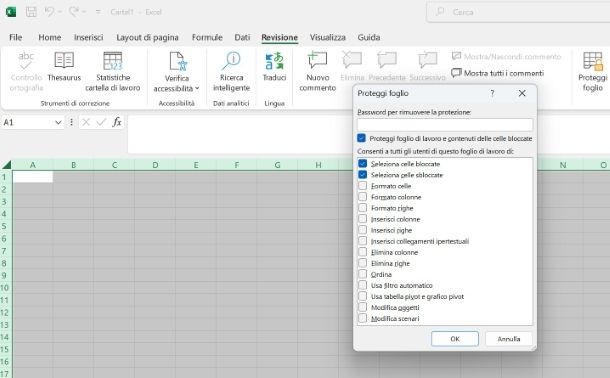Check Modifica scenari option
This screenshot has height=378, width=610.
click(363, 318)
